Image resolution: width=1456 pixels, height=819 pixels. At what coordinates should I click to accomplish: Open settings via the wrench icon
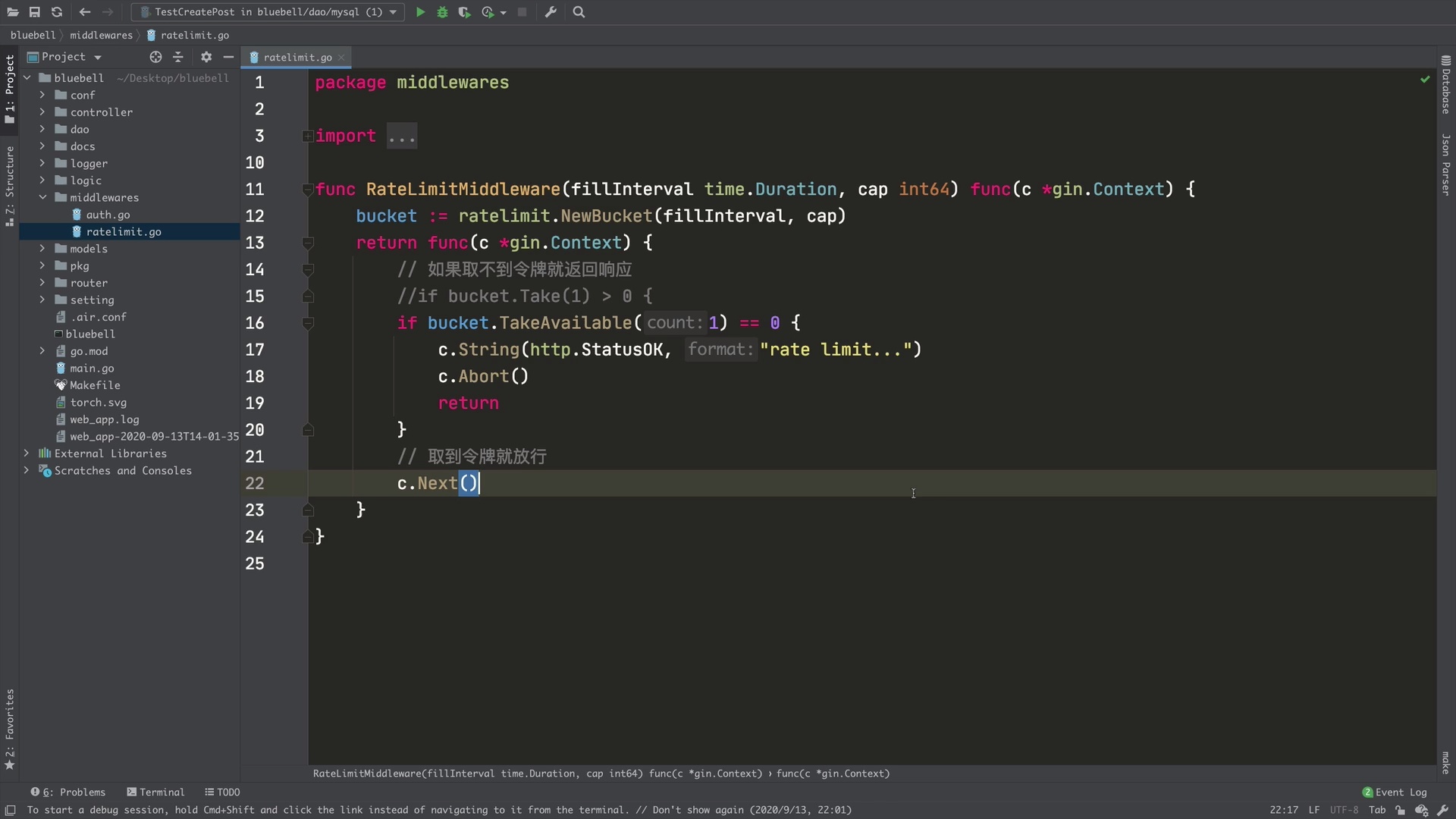coord(551,12)
